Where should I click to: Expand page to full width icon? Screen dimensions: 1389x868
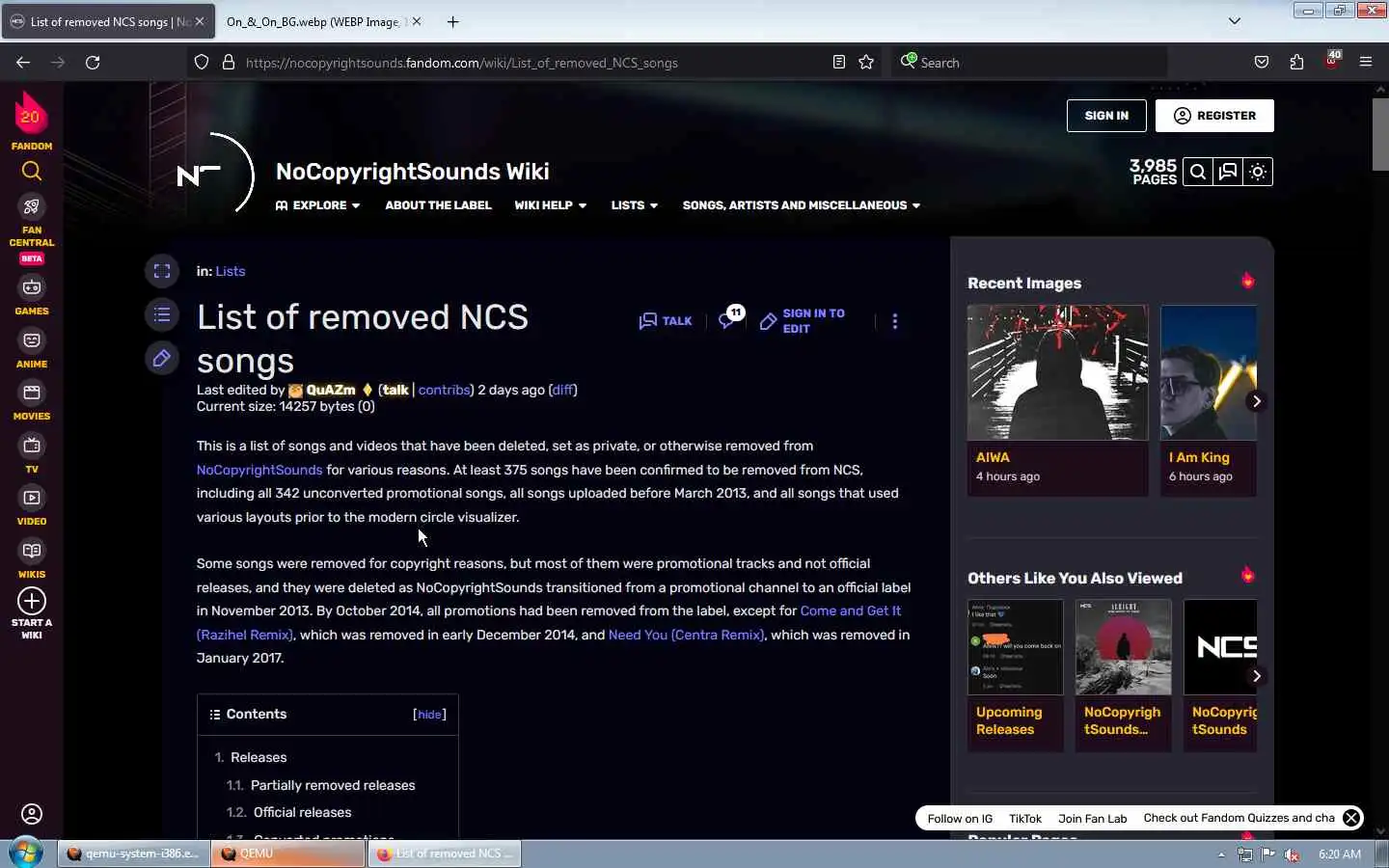click(x=162, y=271)
